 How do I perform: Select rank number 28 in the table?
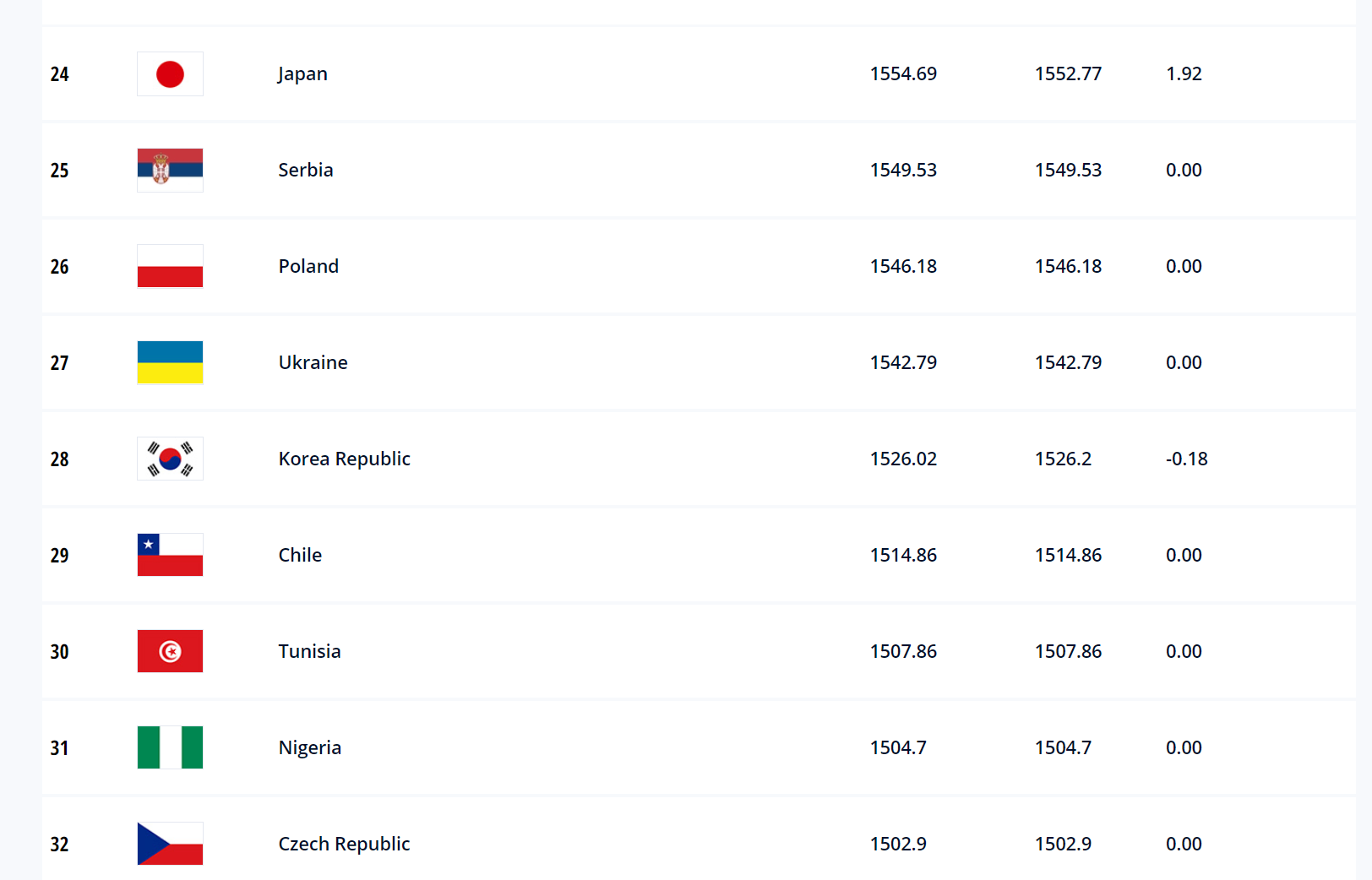pos(59,459)
